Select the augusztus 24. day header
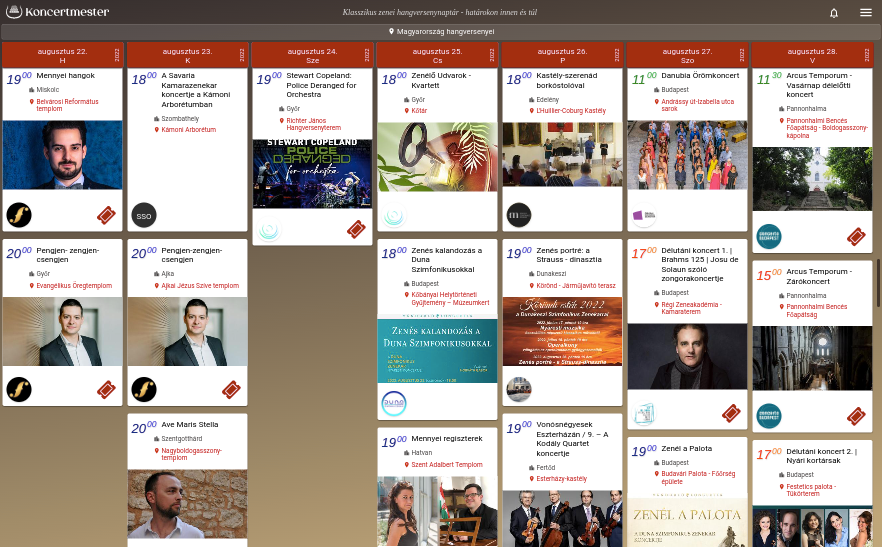The height and width of the screenshot is (547, 882). 312,55
